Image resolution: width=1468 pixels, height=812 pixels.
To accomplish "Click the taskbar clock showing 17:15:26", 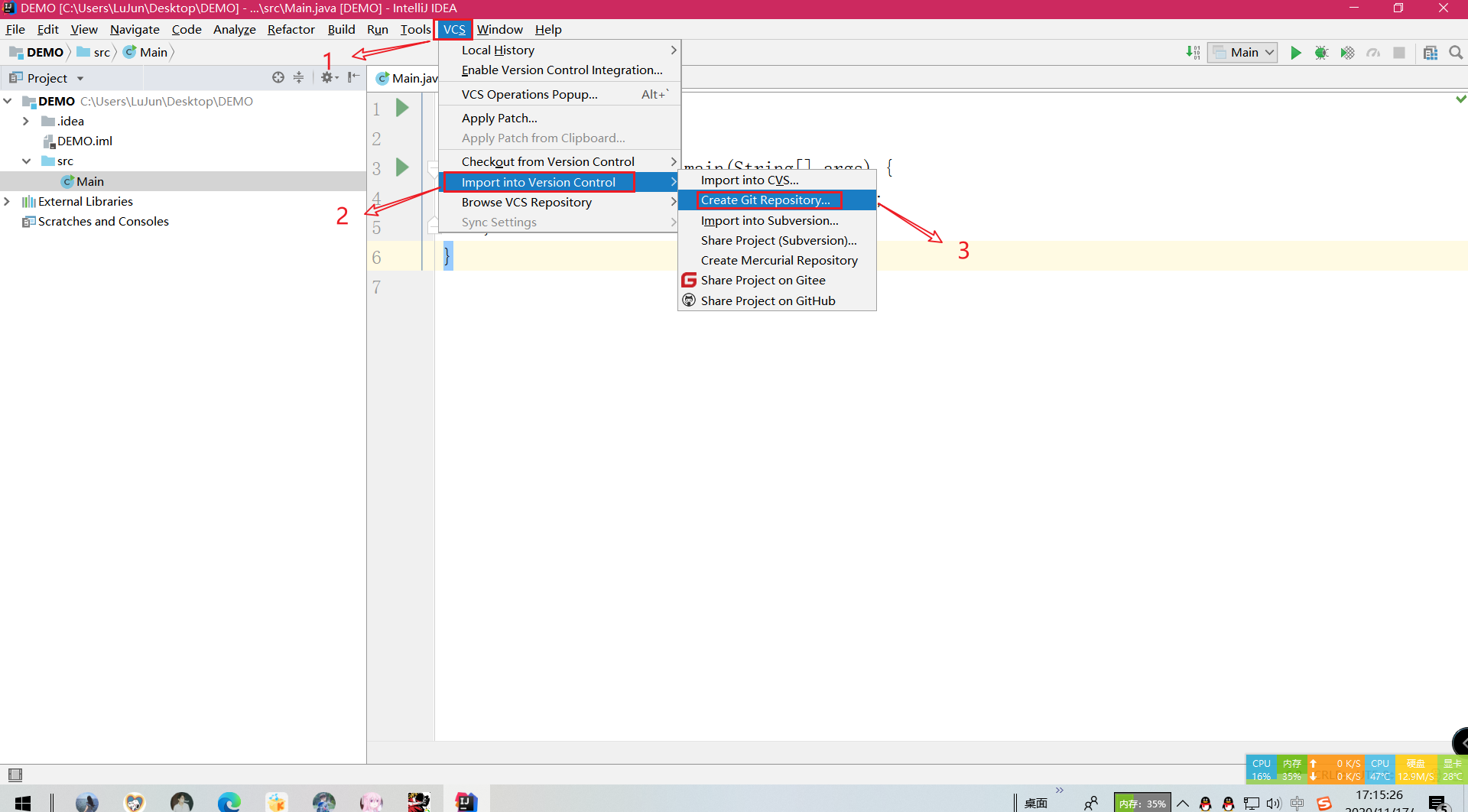I will [x=1379, y=795].
